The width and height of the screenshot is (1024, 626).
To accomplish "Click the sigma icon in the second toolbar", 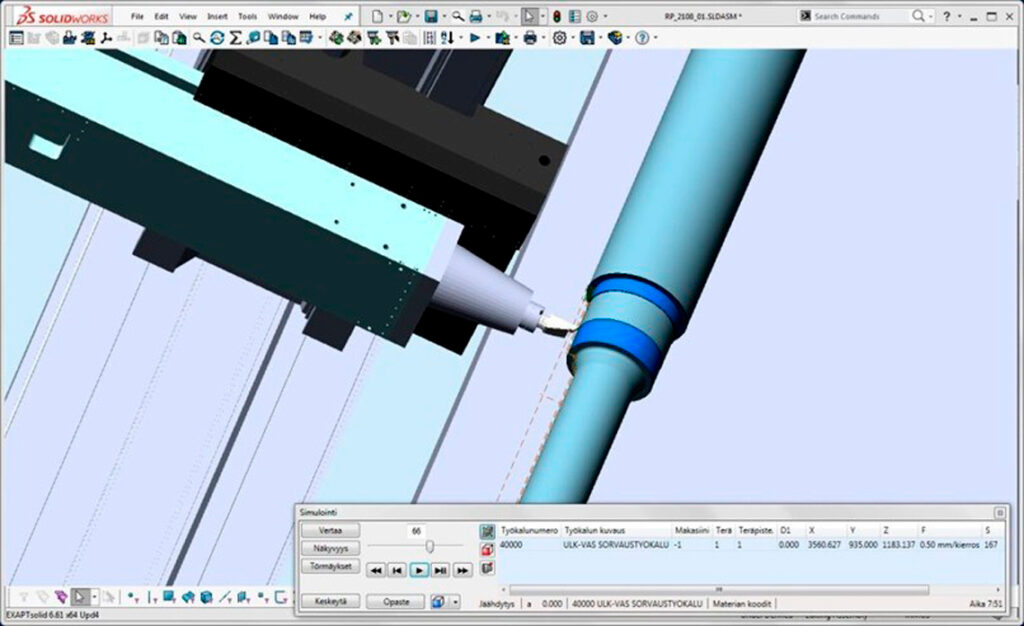I will 235,37.
